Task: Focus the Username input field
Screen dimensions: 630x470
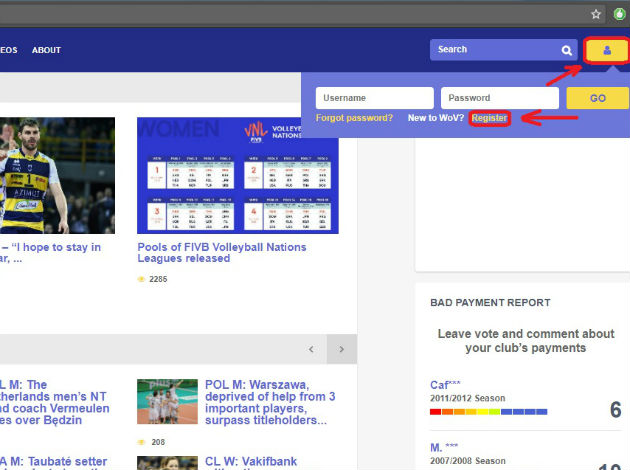Action: 374,98
